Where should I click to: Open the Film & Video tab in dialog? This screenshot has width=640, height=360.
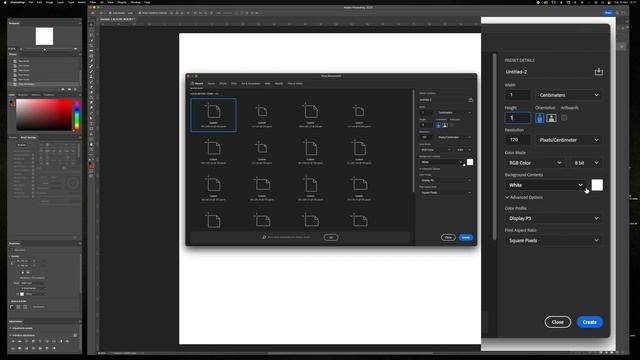coord(295,84)
